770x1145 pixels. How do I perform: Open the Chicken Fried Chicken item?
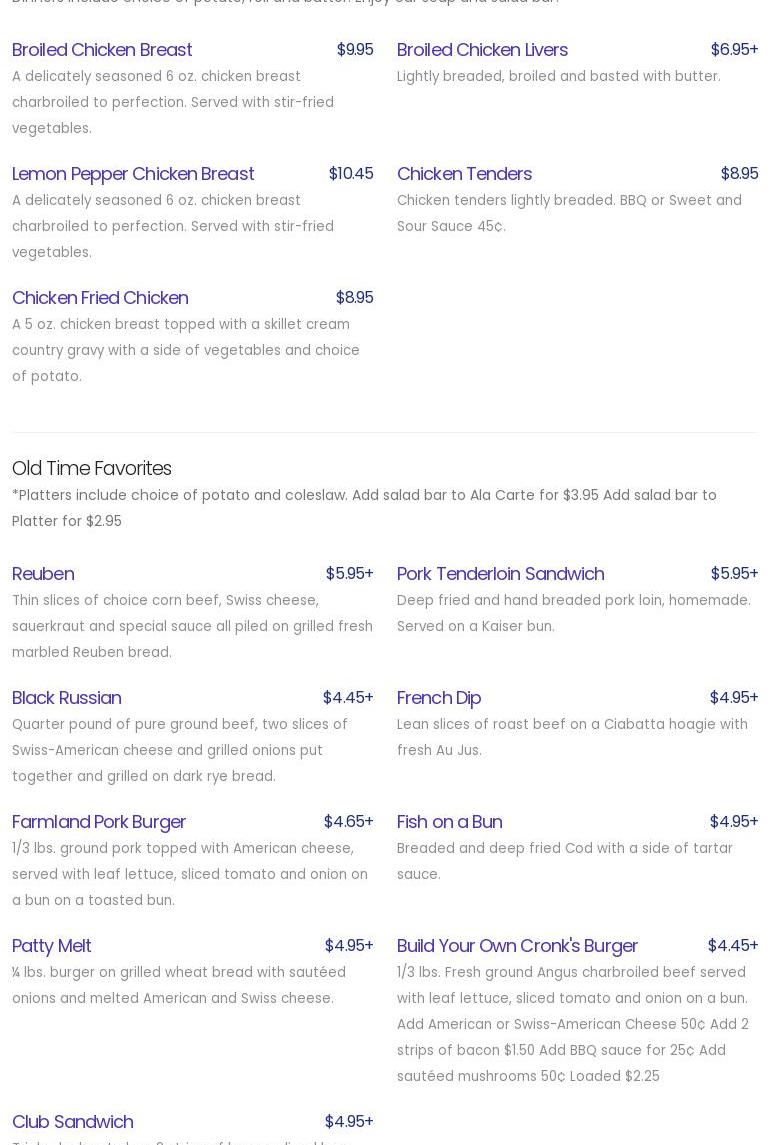point(100,297)
